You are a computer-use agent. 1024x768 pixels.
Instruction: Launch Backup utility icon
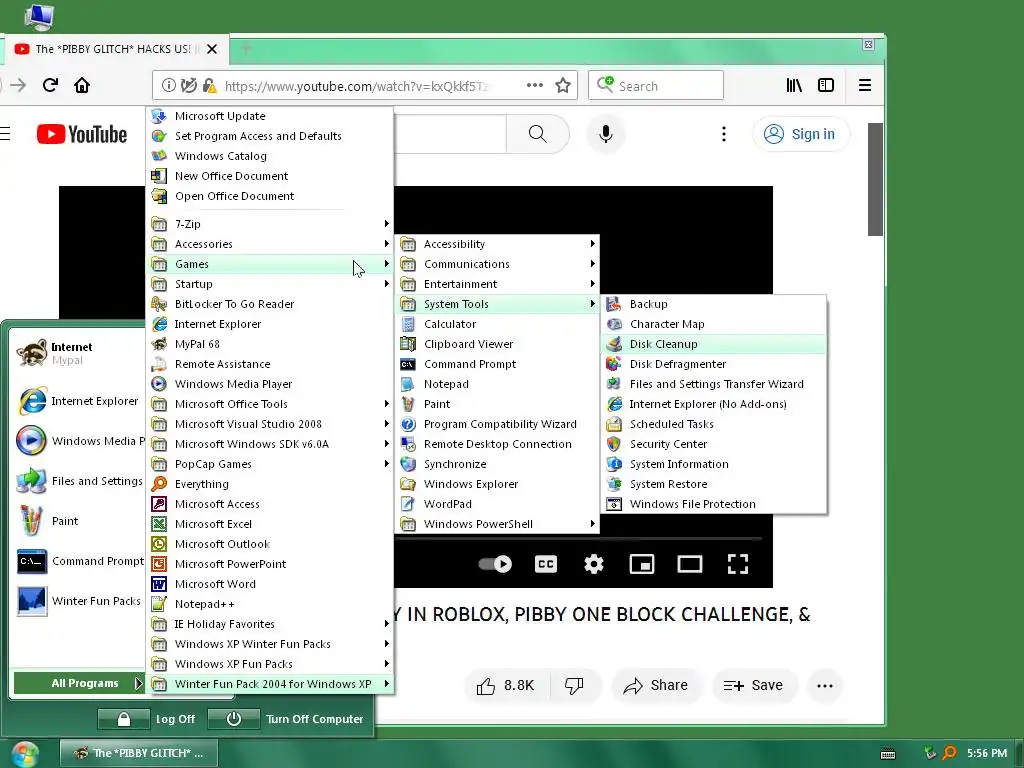click(x=613, y=304)
